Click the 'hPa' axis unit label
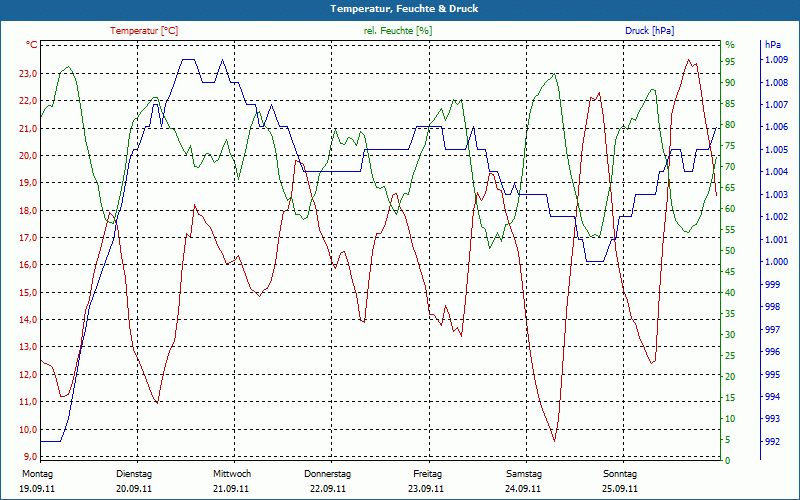800x500 pixels. [773, 45]
